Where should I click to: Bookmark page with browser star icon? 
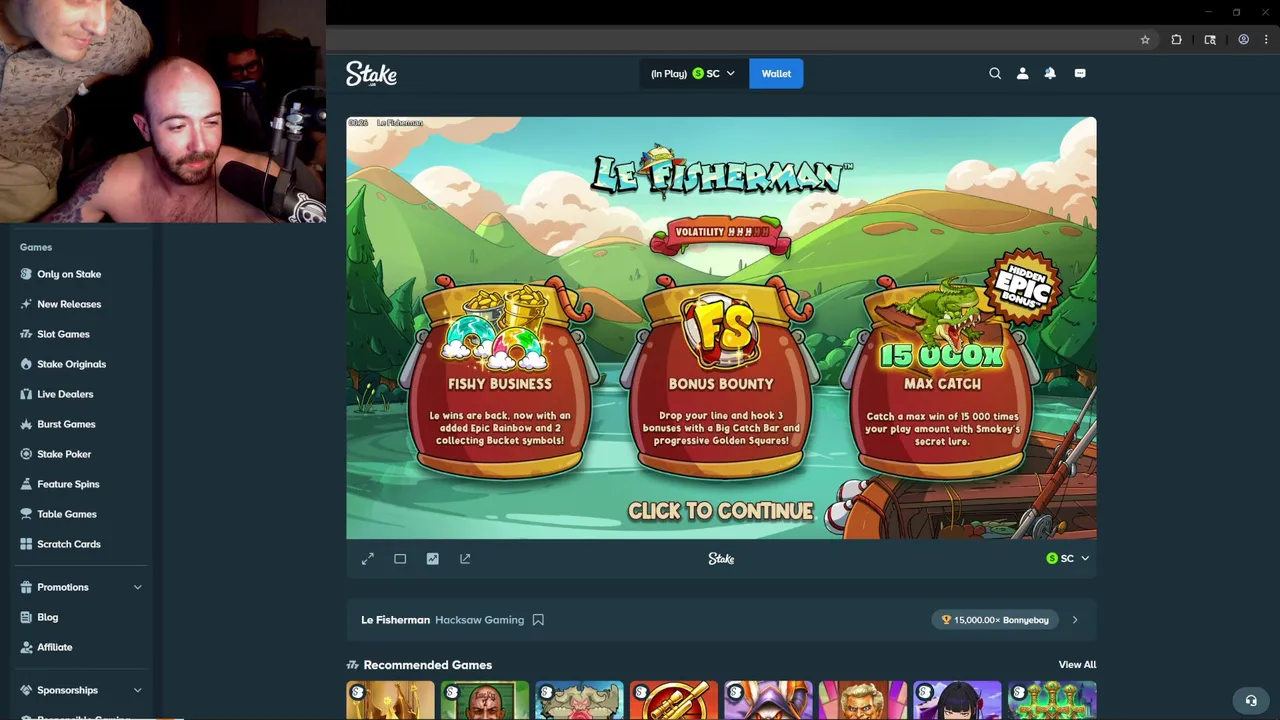(1145, 40)
